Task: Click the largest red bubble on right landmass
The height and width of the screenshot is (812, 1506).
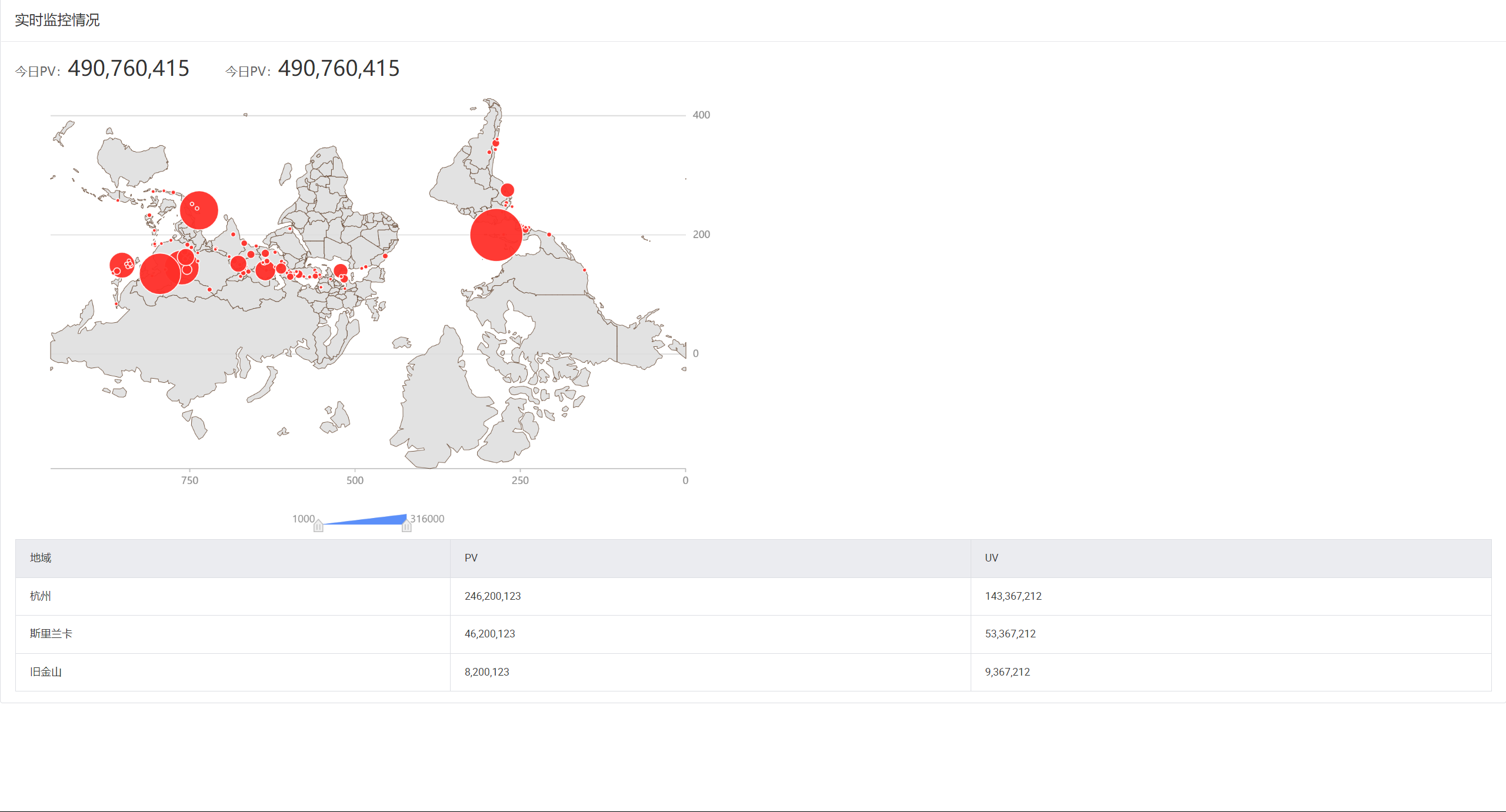Action: [x=496, y=235]
